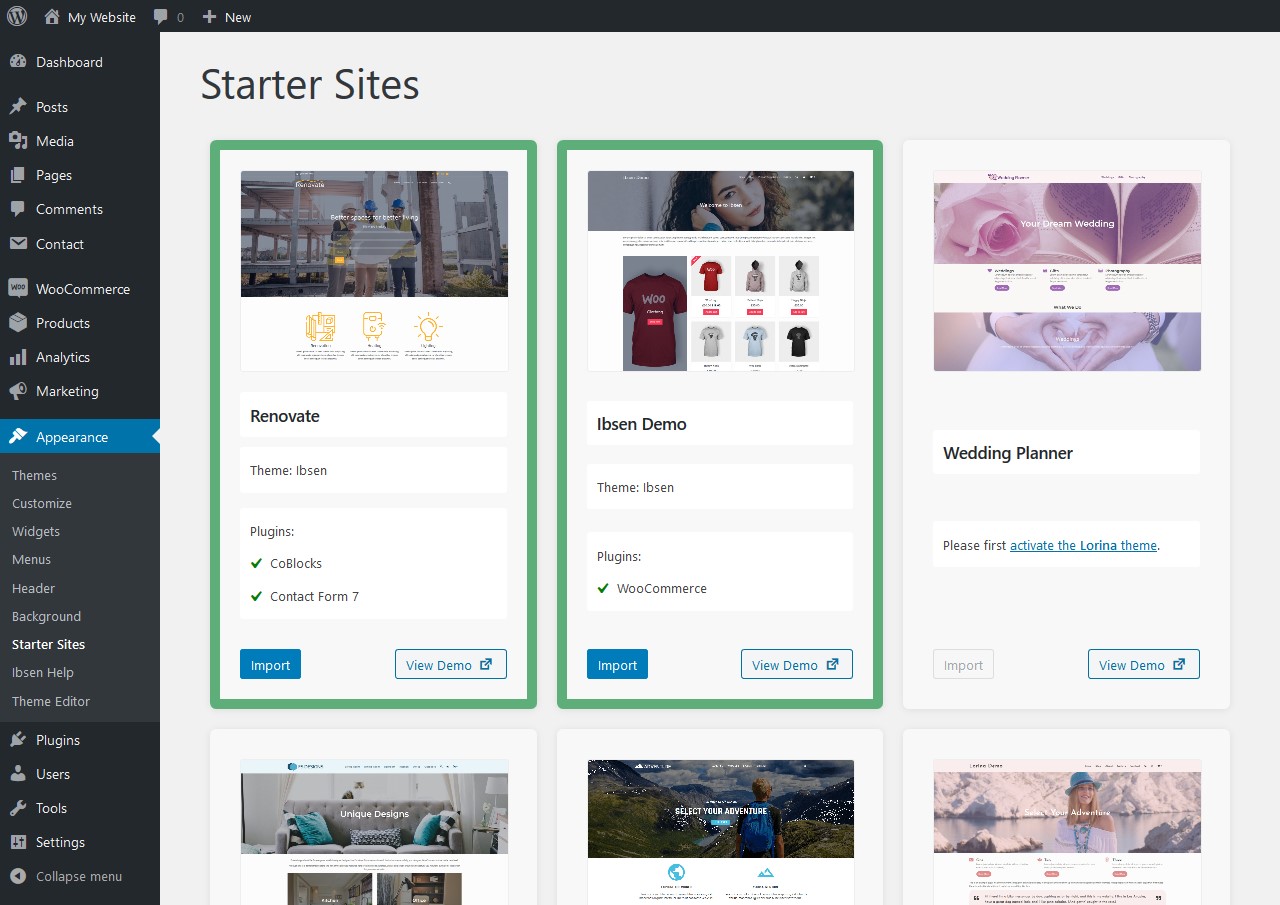Click activate the Lorina theme link
The image size is (1280, 905).
click(1083, 545)
